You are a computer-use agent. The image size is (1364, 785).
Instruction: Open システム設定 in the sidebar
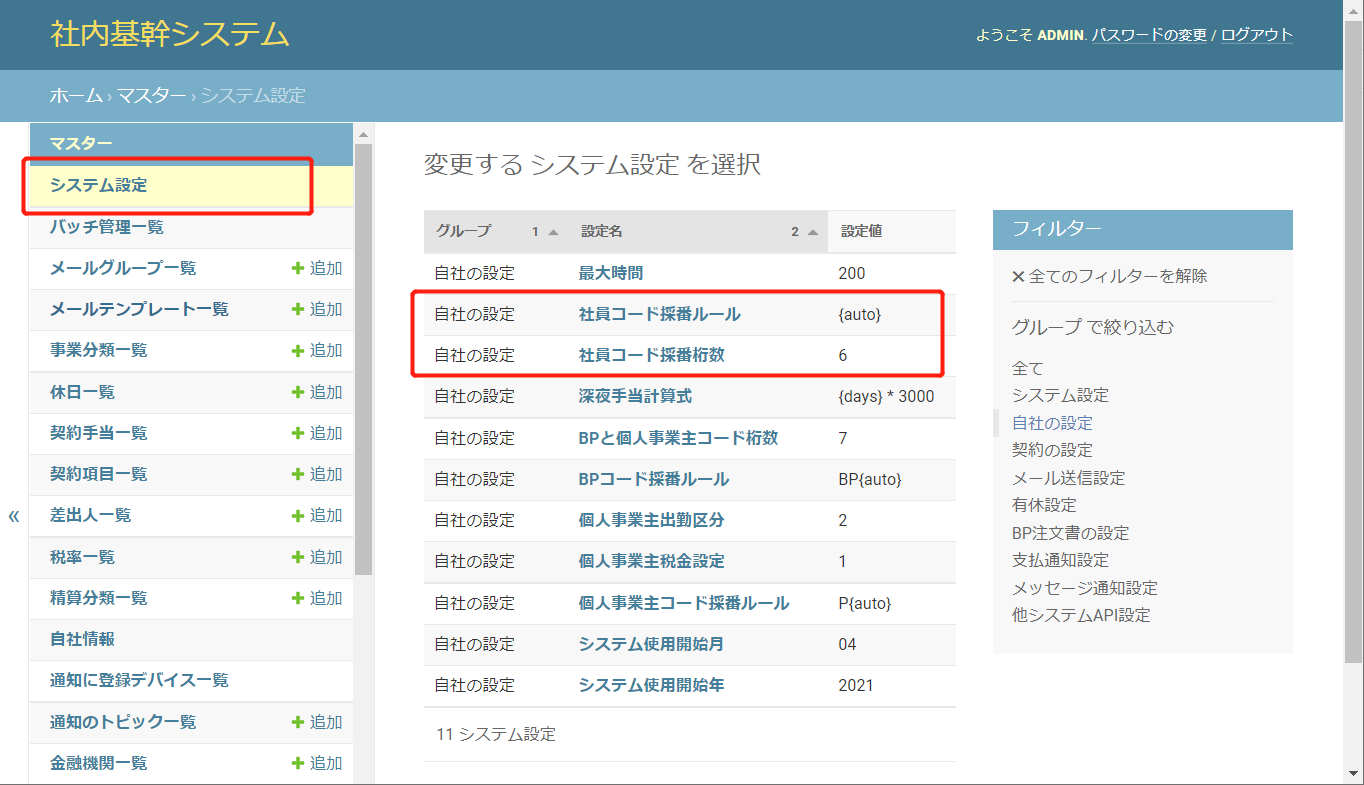click(x=99, y=185)
